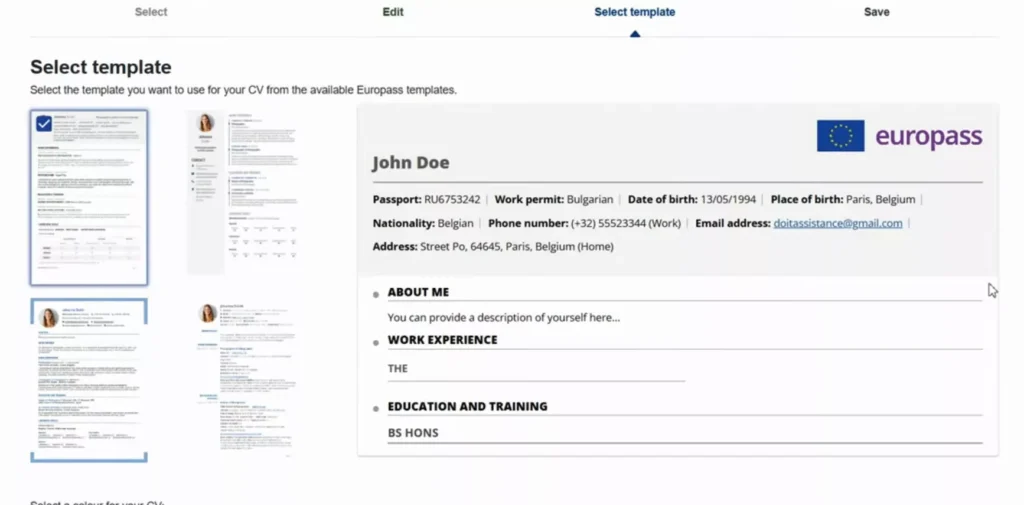Click the THE work experience entry

point(398,368)
